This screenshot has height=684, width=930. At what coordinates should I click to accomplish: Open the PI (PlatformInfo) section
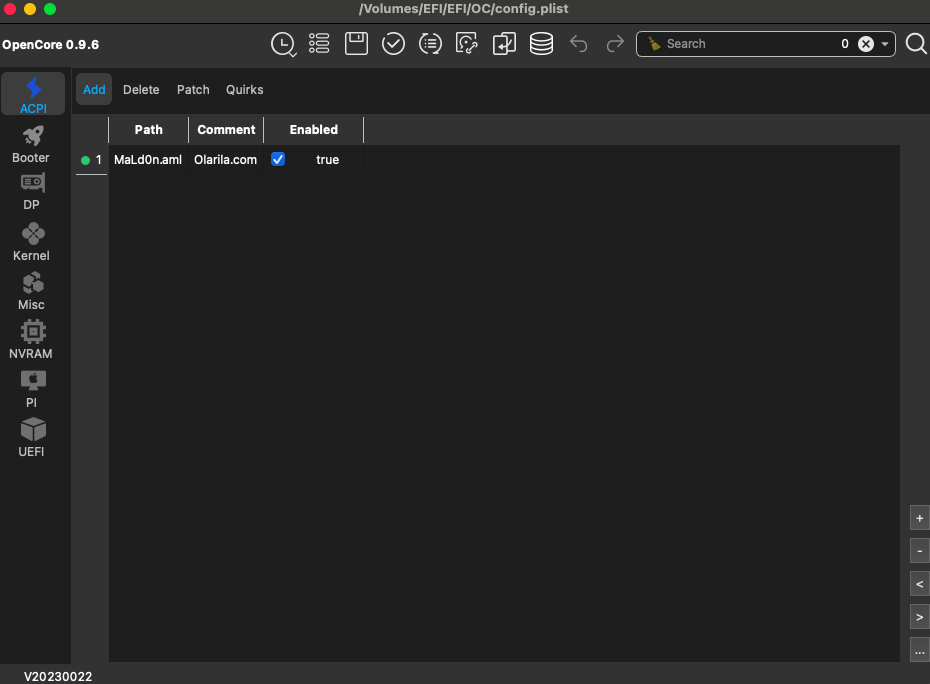pos(31,389)
